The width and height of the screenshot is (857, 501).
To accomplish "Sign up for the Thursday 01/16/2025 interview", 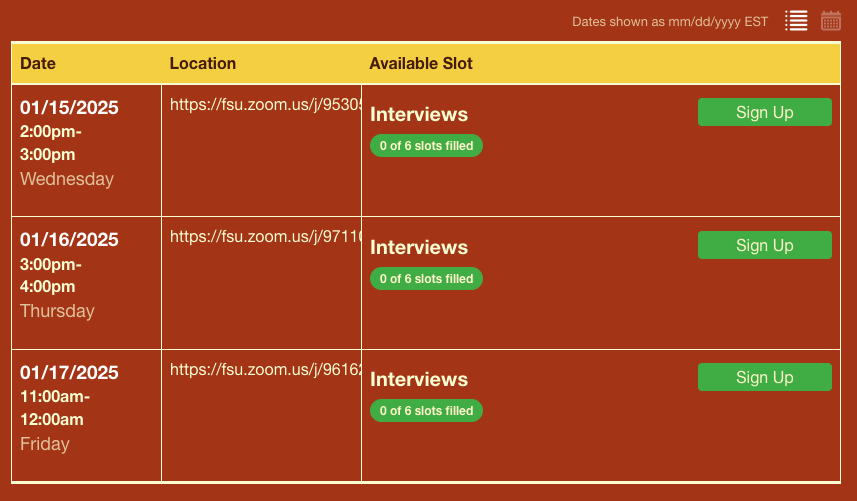I will click(764, 245).
